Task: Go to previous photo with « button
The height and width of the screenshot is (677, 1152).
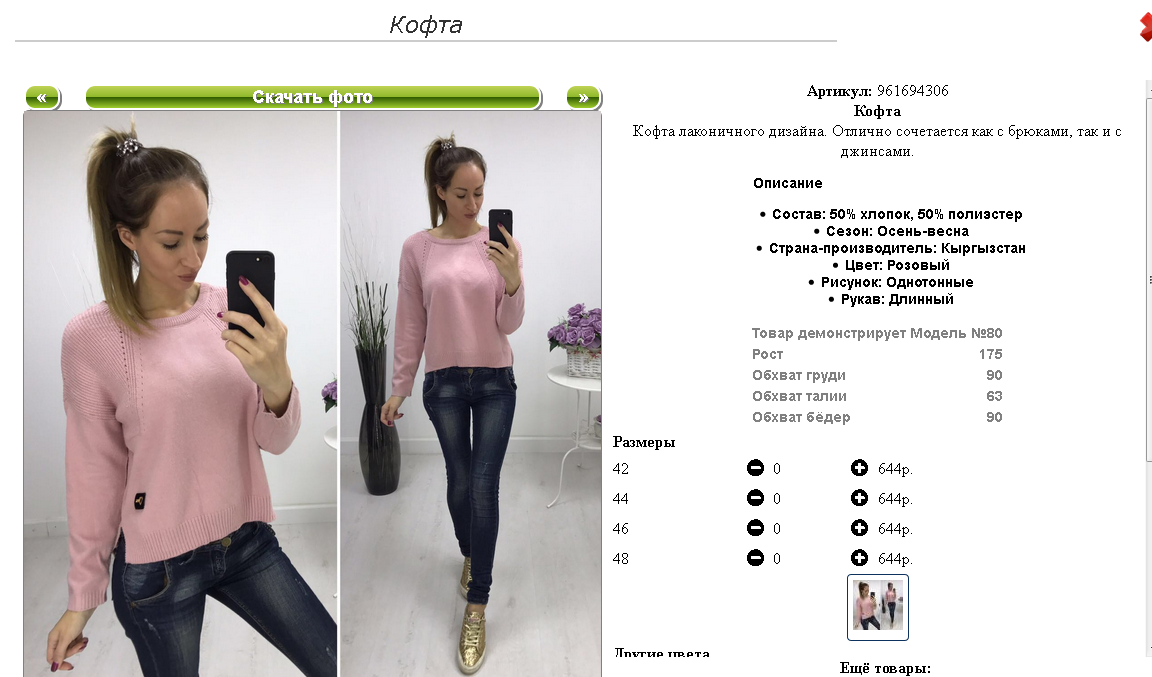Action: point(43,97)
